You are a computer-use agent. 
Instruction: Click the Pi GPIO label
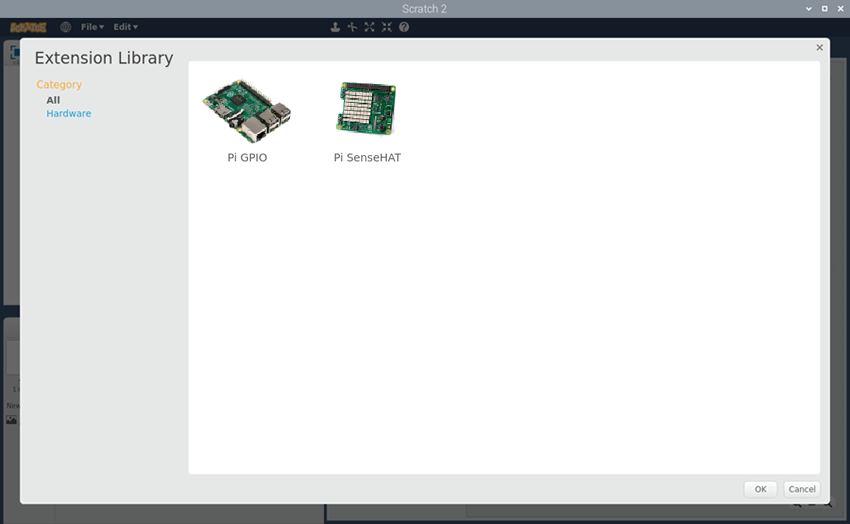point(247,158)
